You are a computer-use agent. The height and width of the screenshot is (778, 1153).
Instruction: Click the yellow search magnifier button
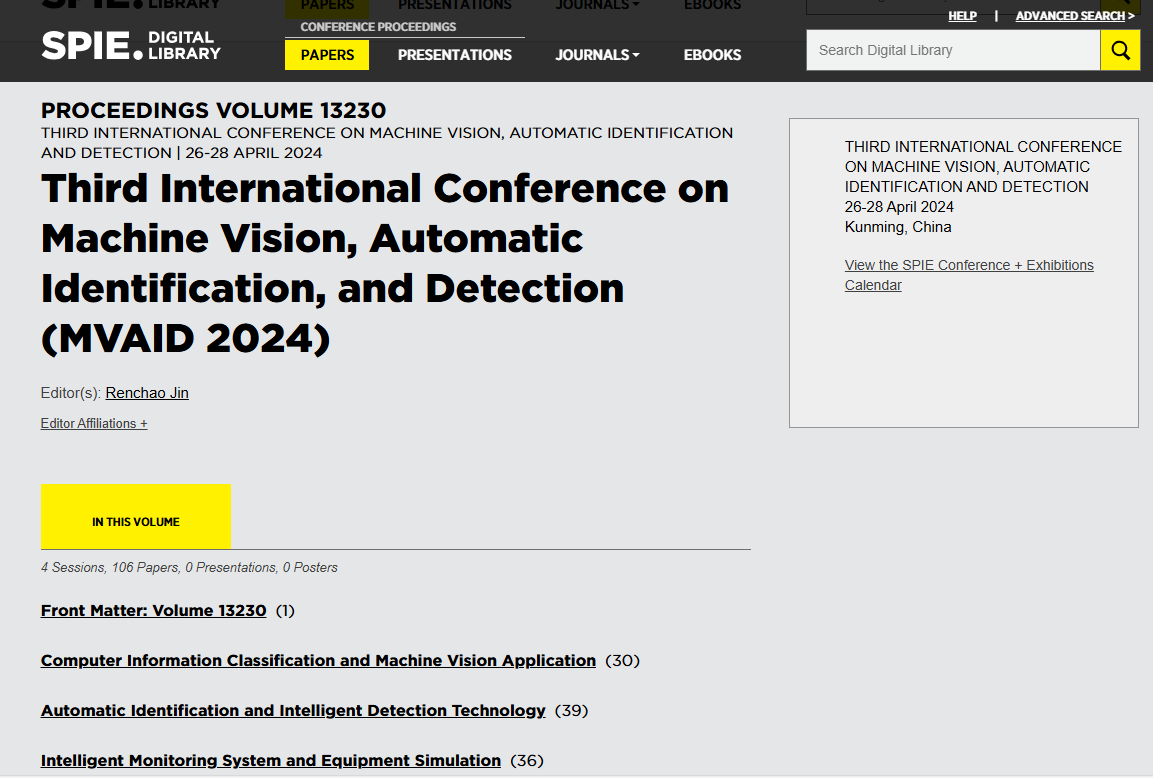[x=1120, y=50]
